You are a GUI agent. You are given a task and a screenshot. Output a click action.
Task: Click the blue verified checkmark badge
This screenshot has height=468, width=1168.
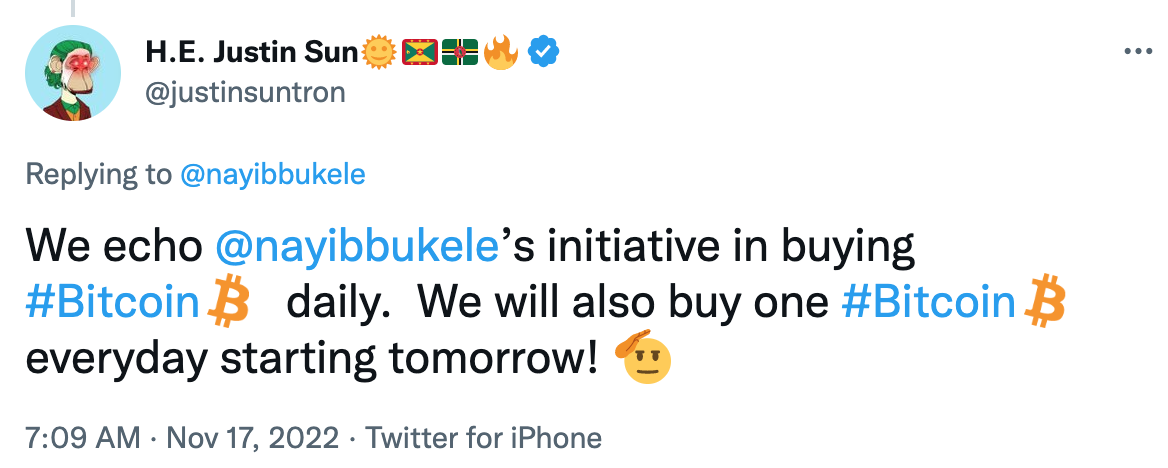click(543, 51)
